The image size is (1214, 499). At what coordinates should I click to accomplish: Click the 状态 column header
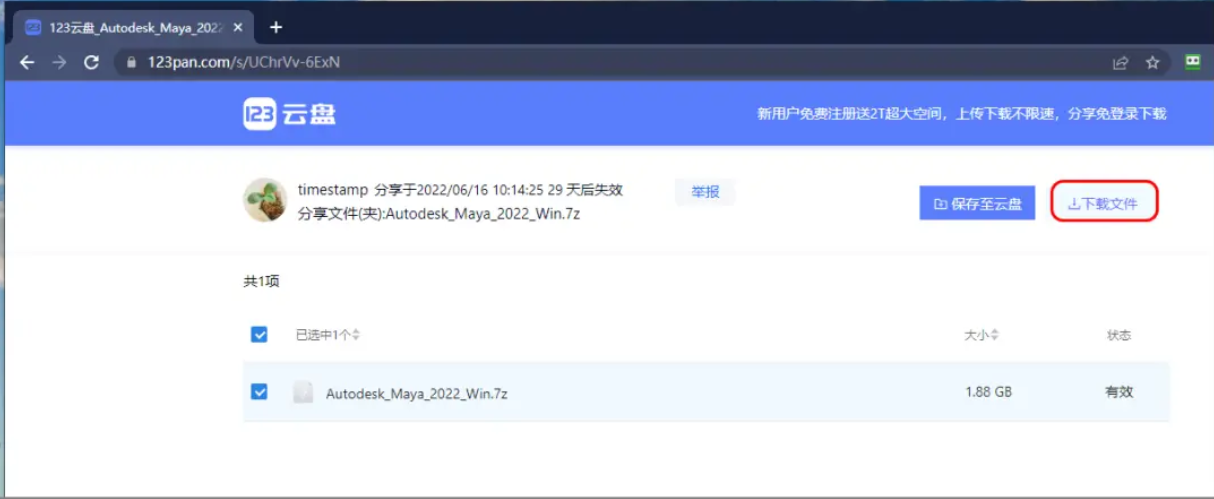click(x=1119, y=335)
